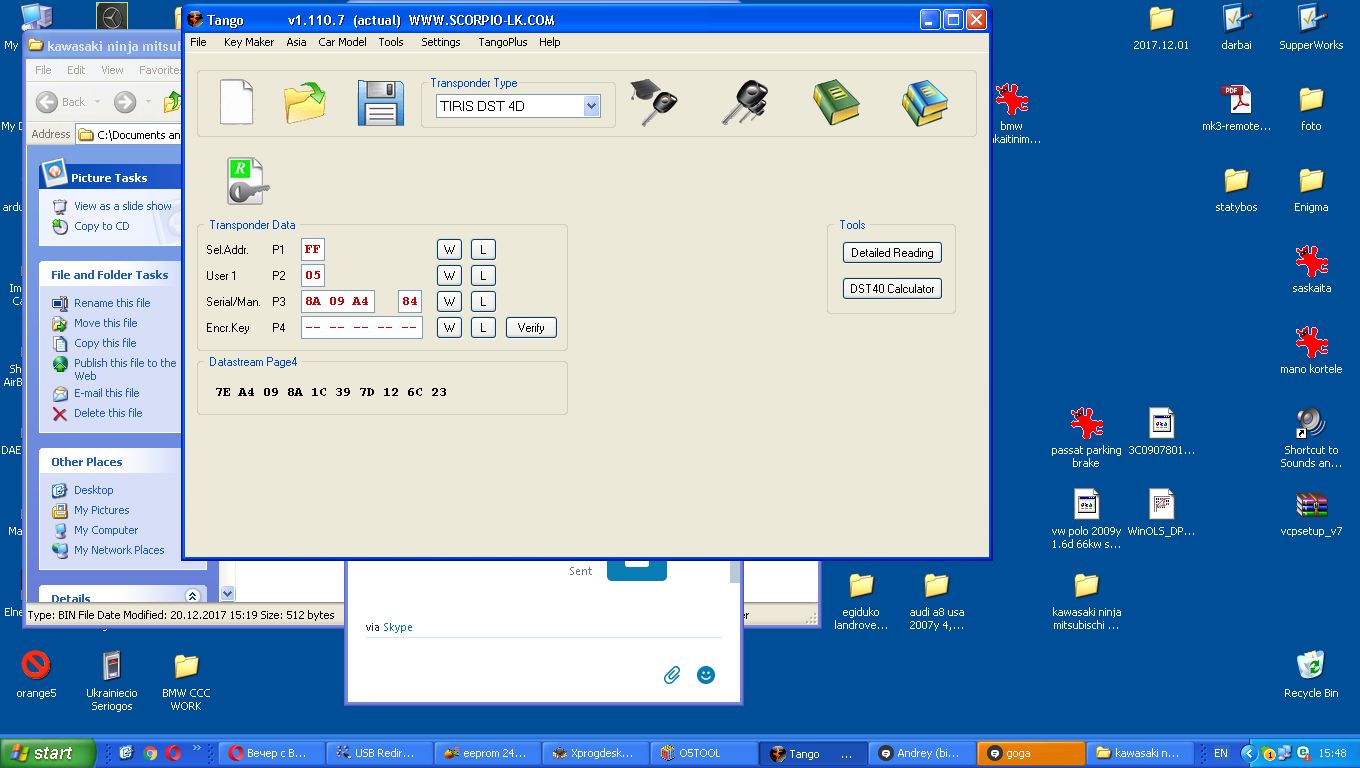Click the paperclip attach icon

[672, 675]
